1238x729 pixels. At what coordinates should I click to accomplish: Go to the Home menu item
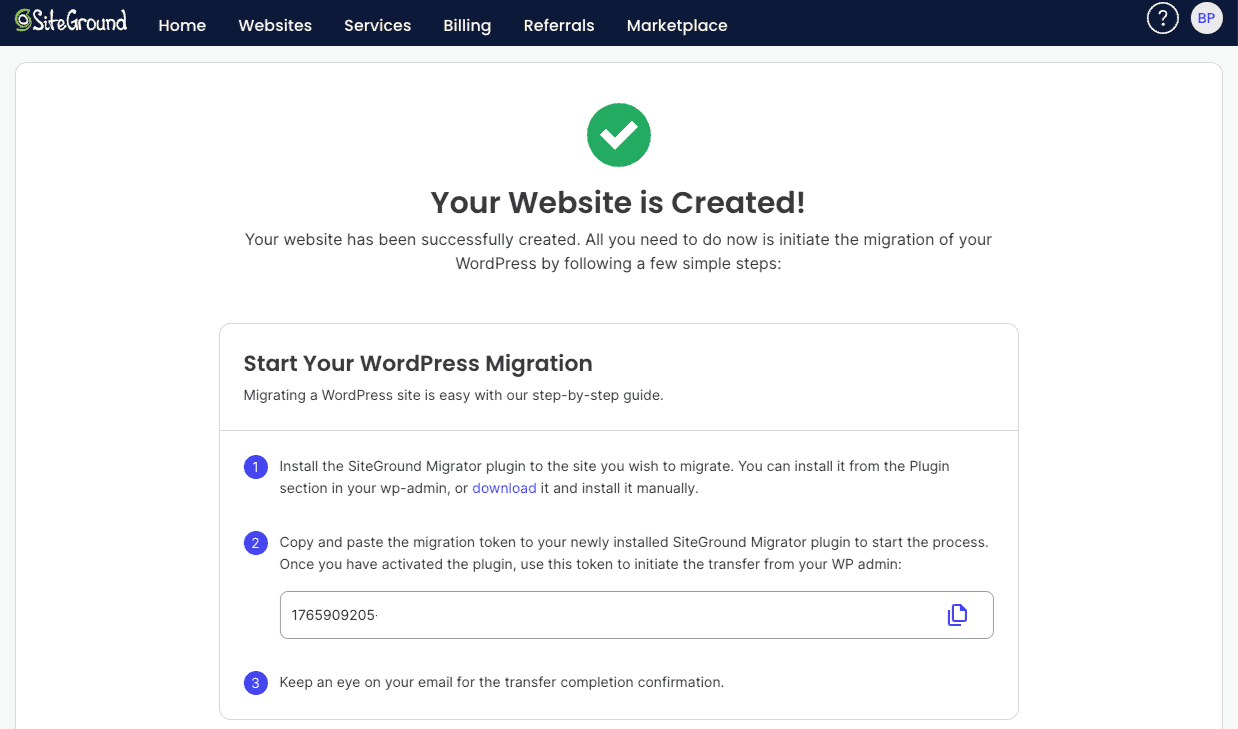(x=182, y=25)
